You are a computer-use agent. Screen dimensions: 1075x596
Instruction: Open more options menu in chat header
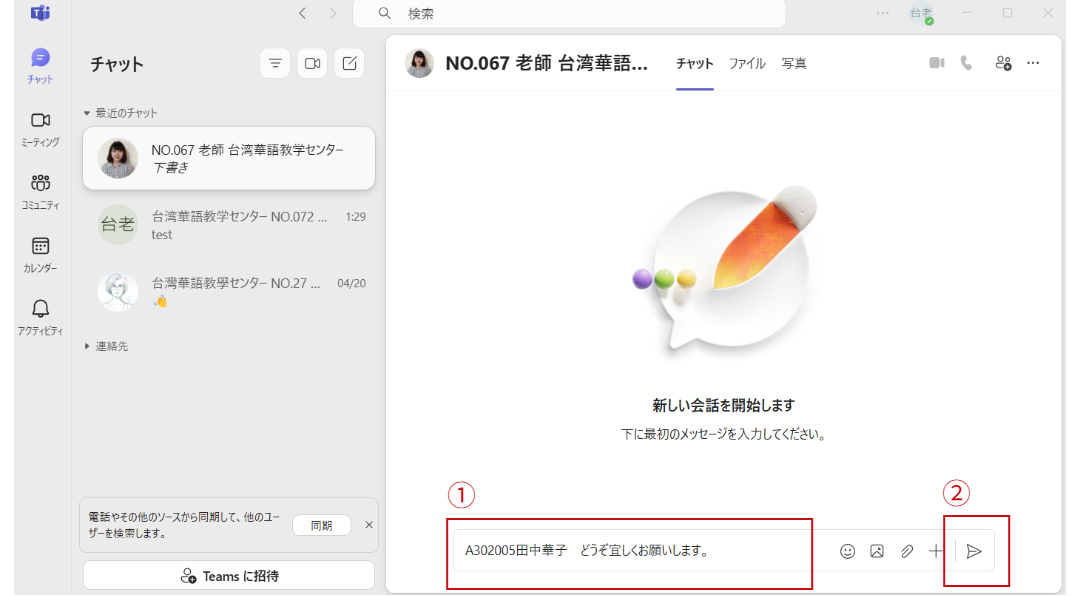click(x=1033, y=63)
